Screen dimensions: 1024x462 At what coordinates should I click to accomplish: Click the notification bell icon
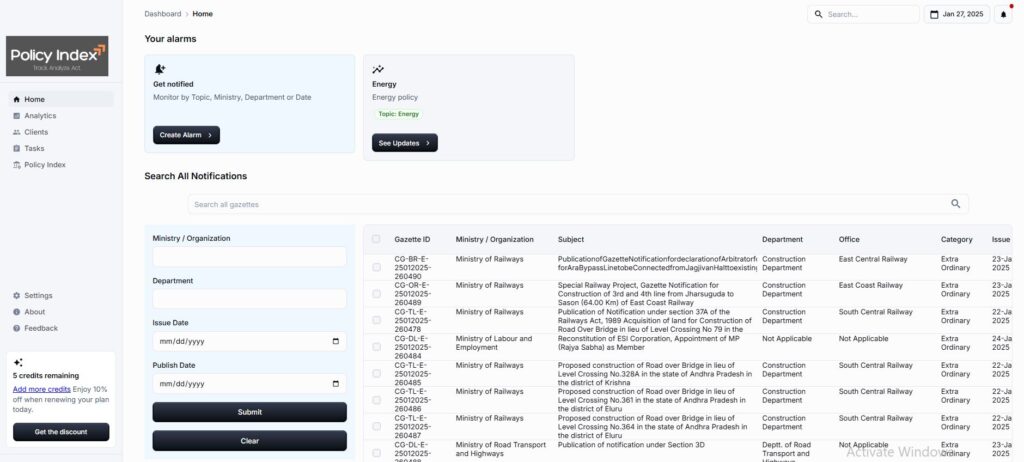(x=1003, y=14)
